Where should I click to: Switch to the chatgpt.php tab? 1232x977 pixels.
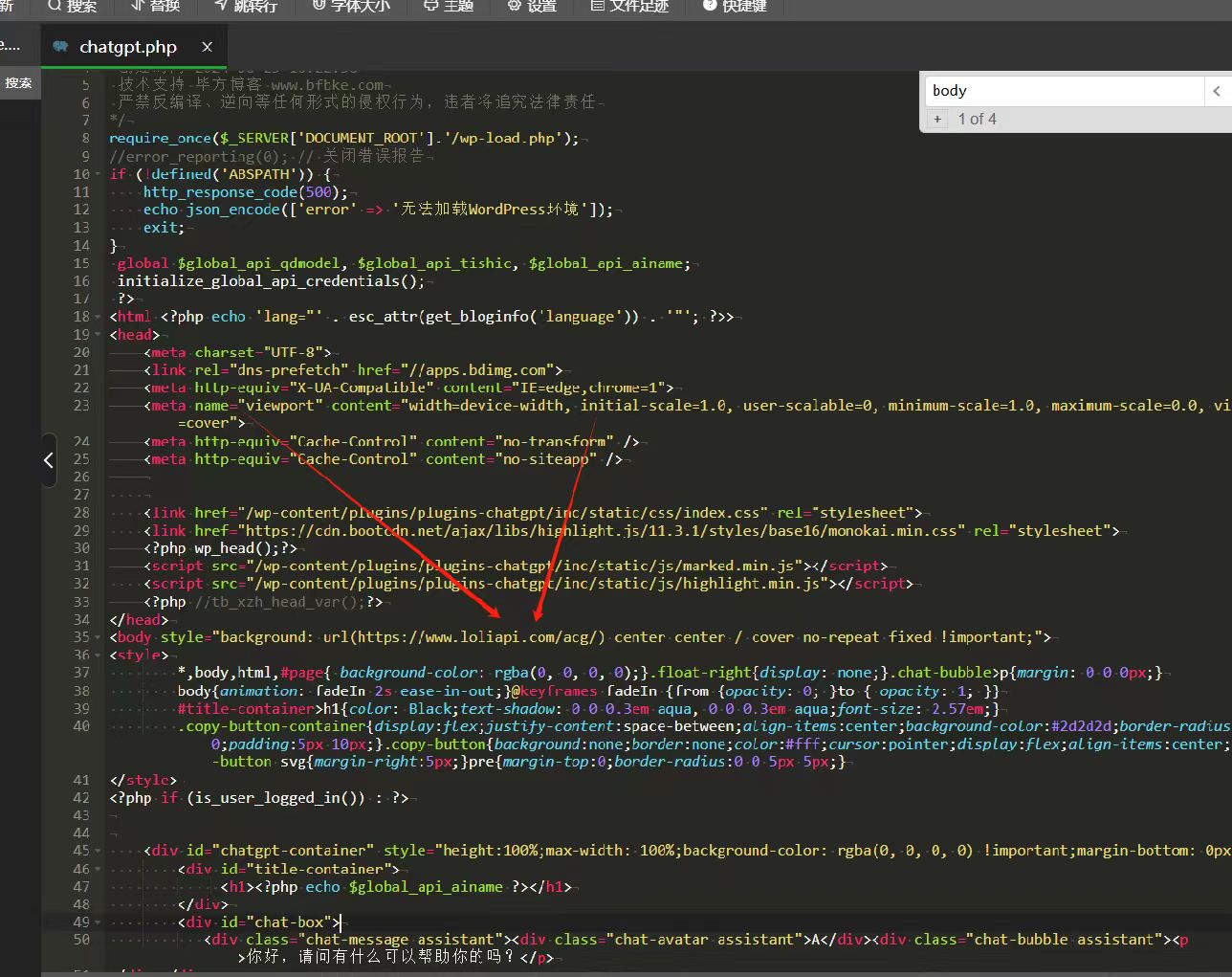(127, 47)
